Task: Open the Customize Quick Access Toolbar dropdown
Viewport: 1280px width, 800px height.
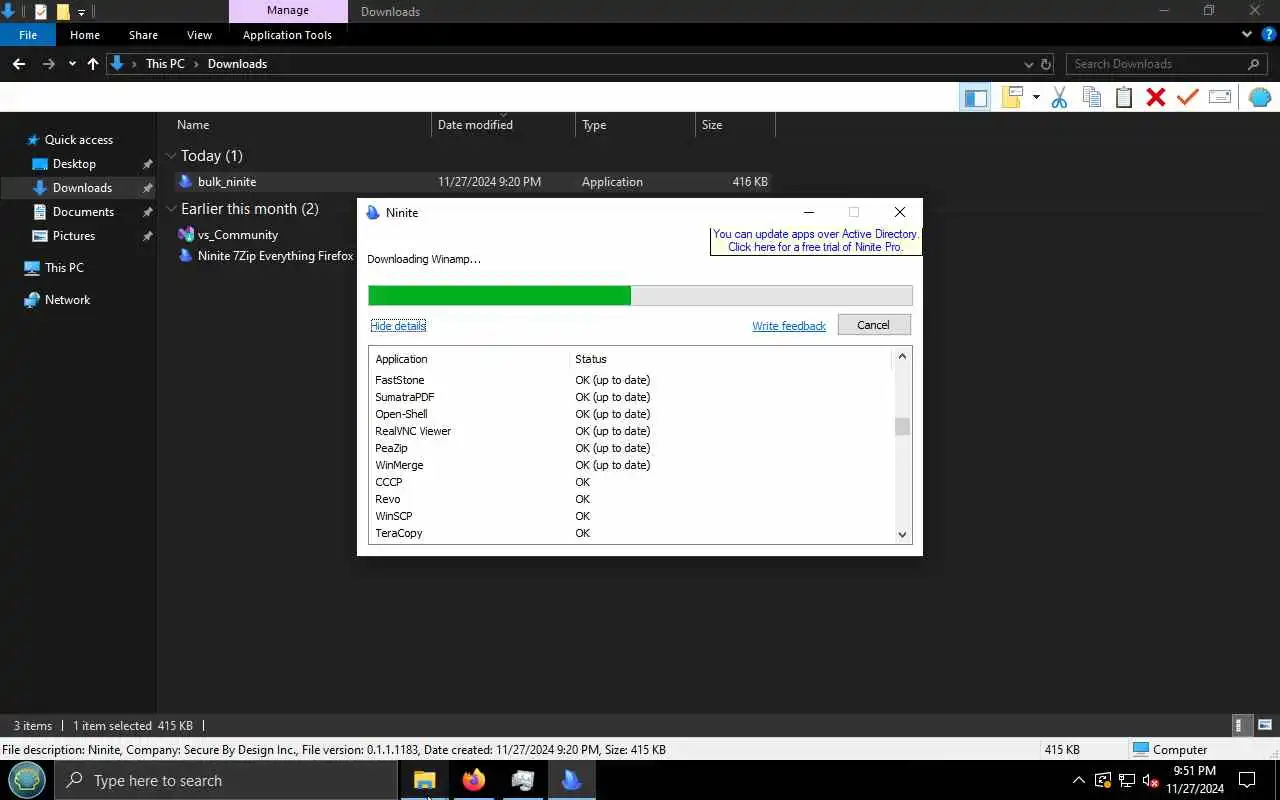Action: click(x=82, y=12)
